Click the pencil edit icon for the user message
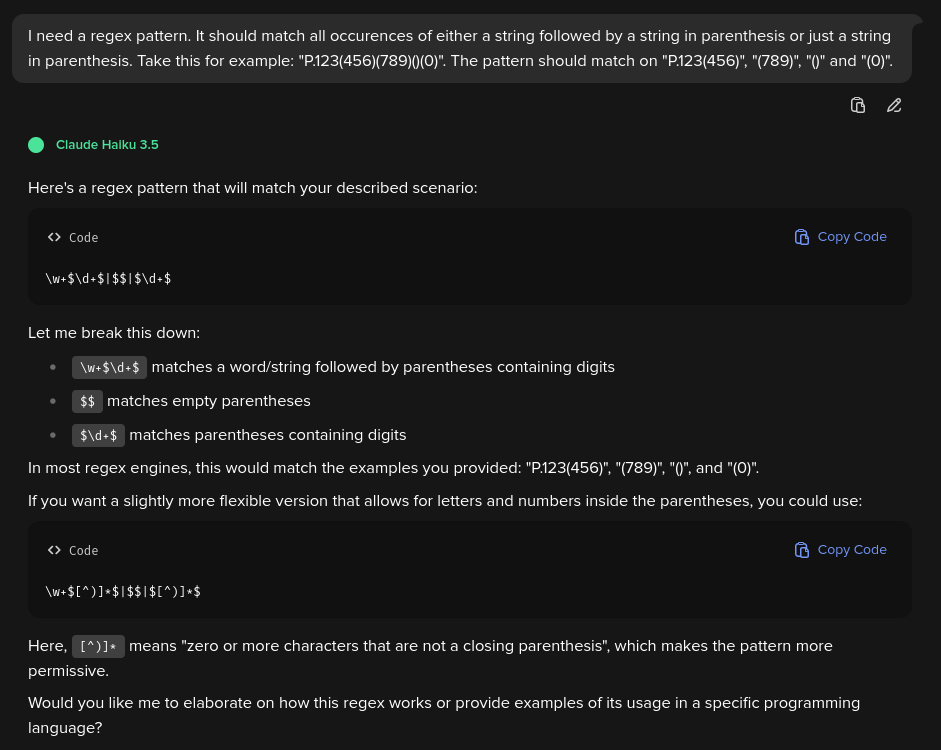 click(x=894, y=105)
